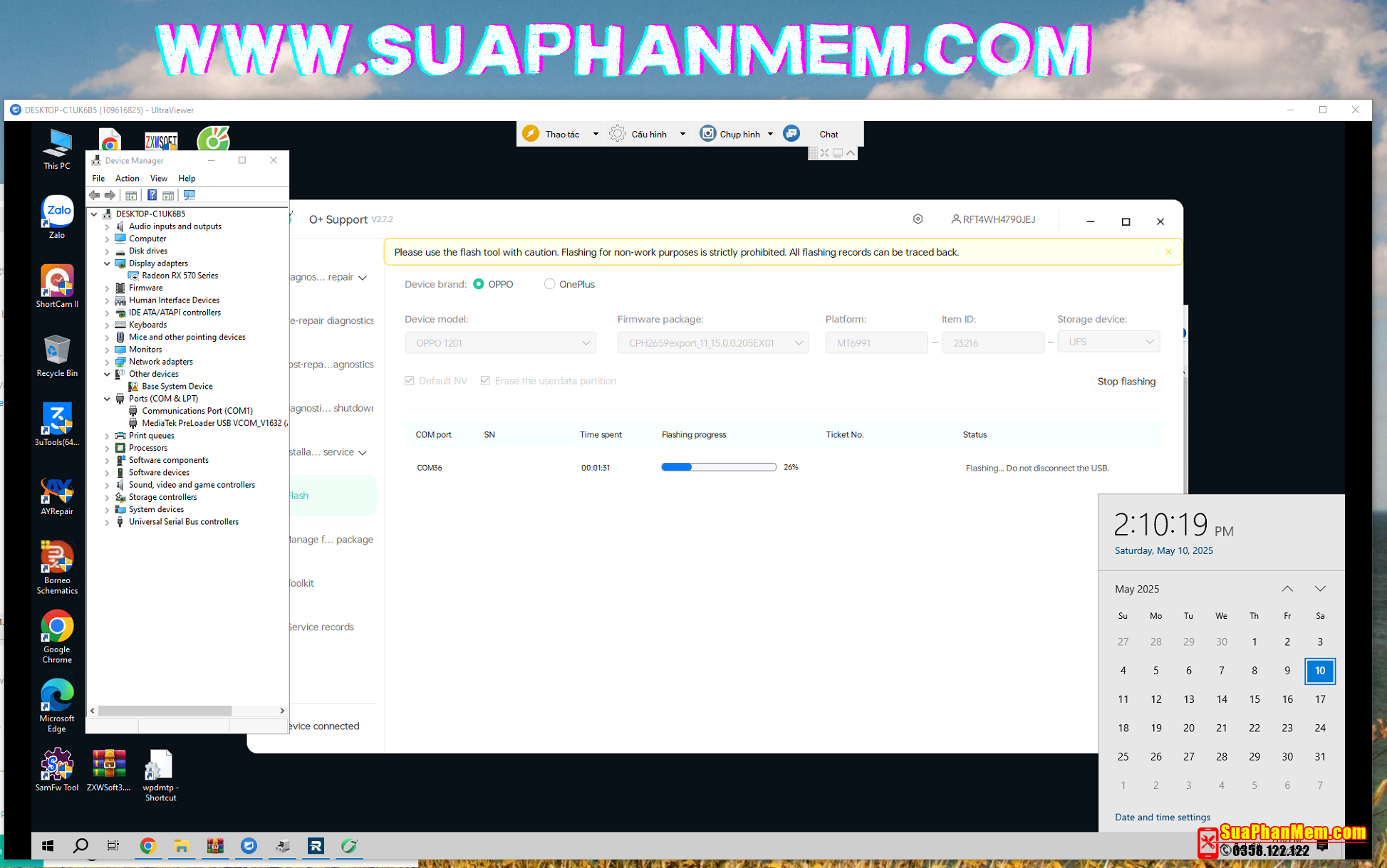Collapse the Ports (COM & LPT) node
The height and width of the screenshot is (868, 1387).
click(108, 399)
